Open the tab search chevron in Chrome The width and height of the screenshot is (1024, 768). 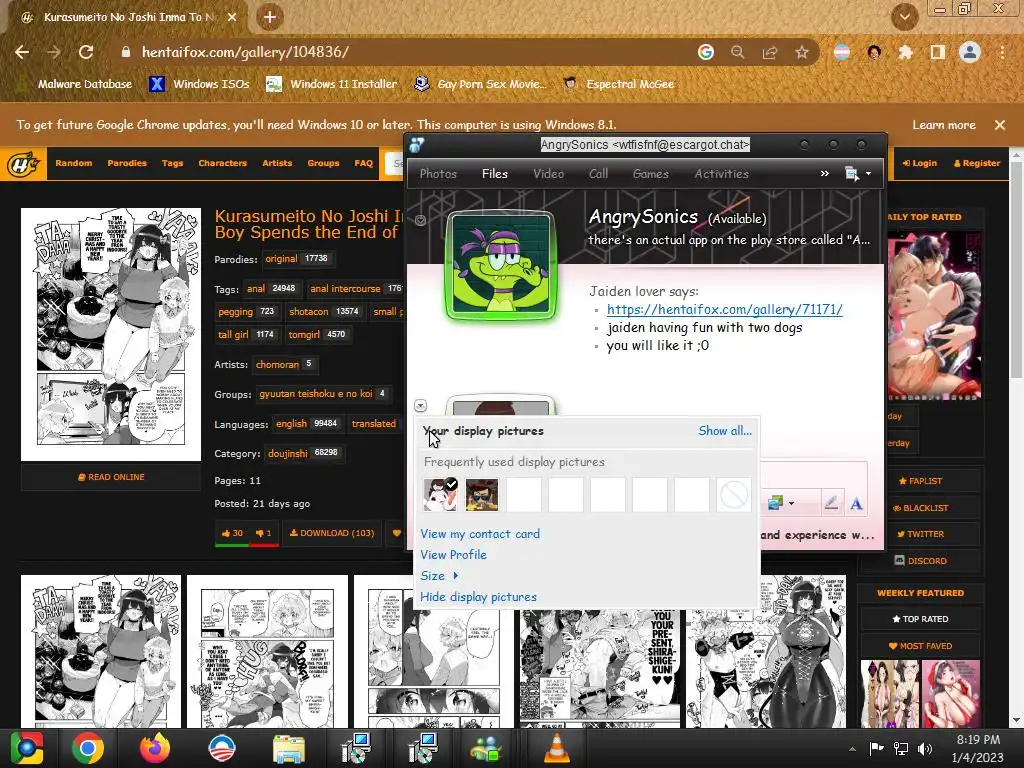click(x=905, y=17)
